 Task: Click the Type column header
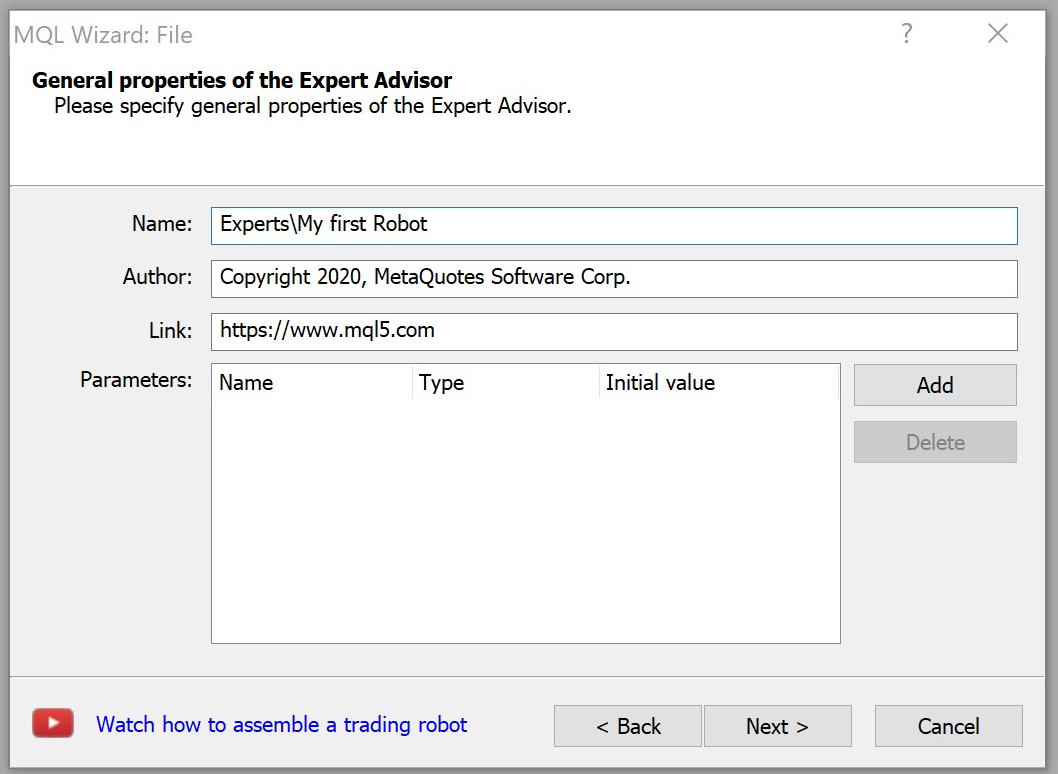(505, 383)
